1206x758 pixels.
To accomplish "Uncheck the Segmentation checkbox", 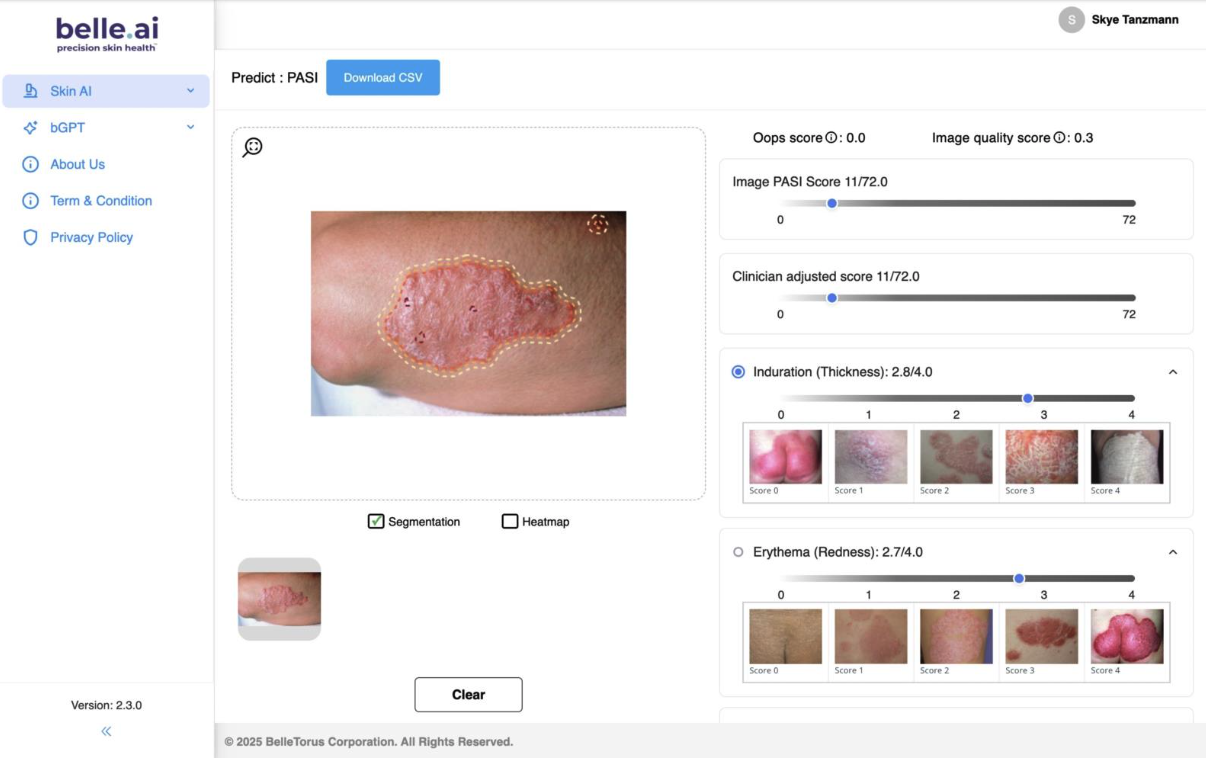I will [x=376, y=521].
